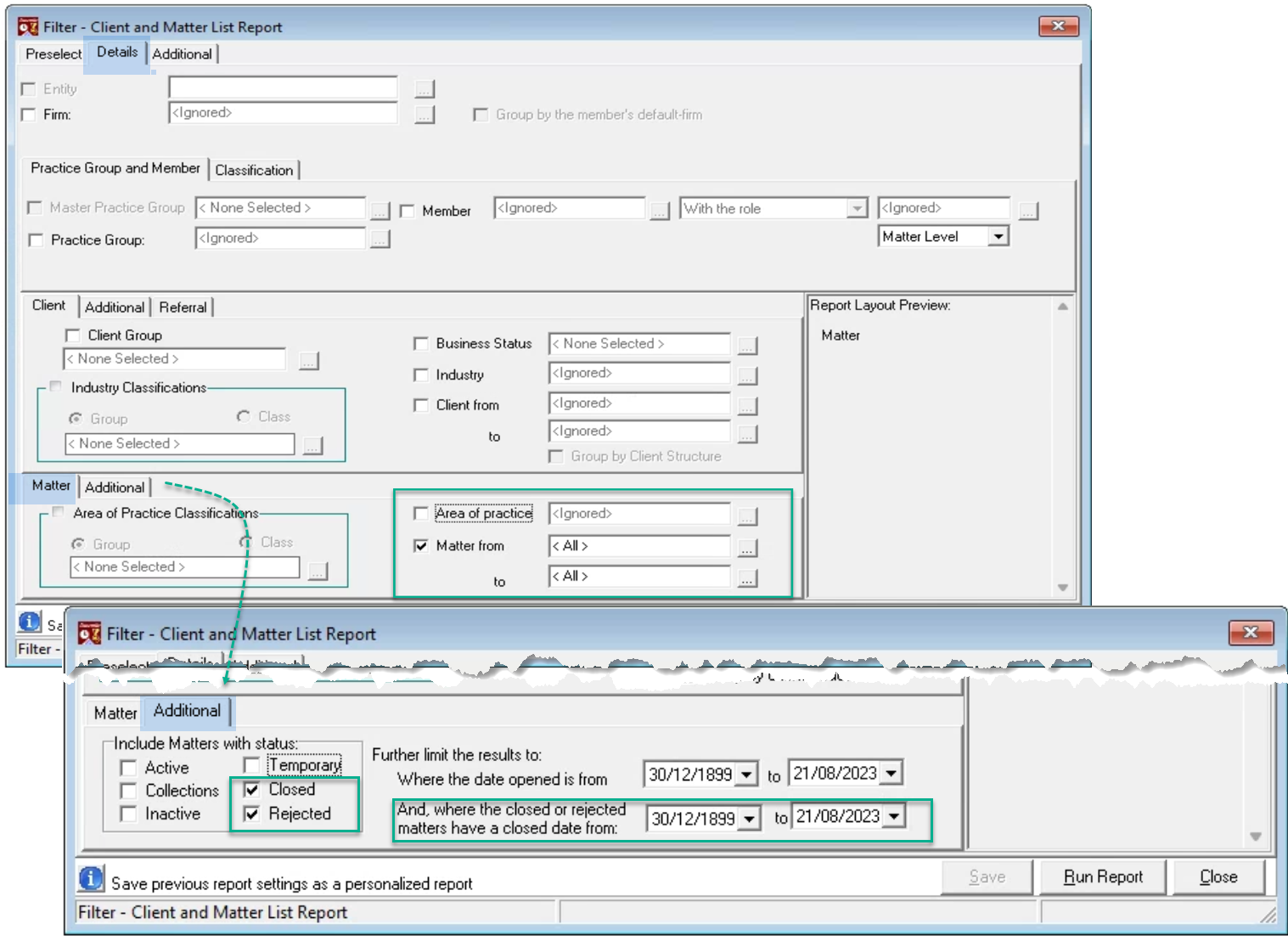Switch to the Preselect tab
This screenshot has height=941, width=1288.
(53, 54)
